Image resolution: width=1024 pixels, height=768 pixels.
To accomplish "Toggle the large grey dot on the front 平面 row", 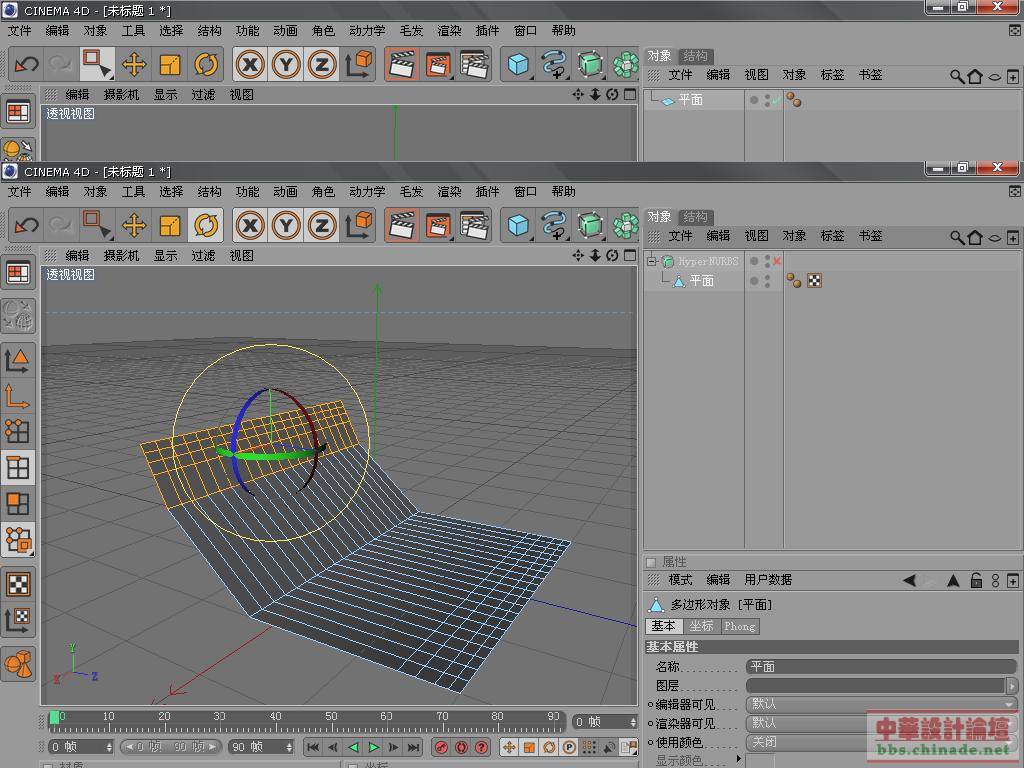I will click(x=754, y=281).
